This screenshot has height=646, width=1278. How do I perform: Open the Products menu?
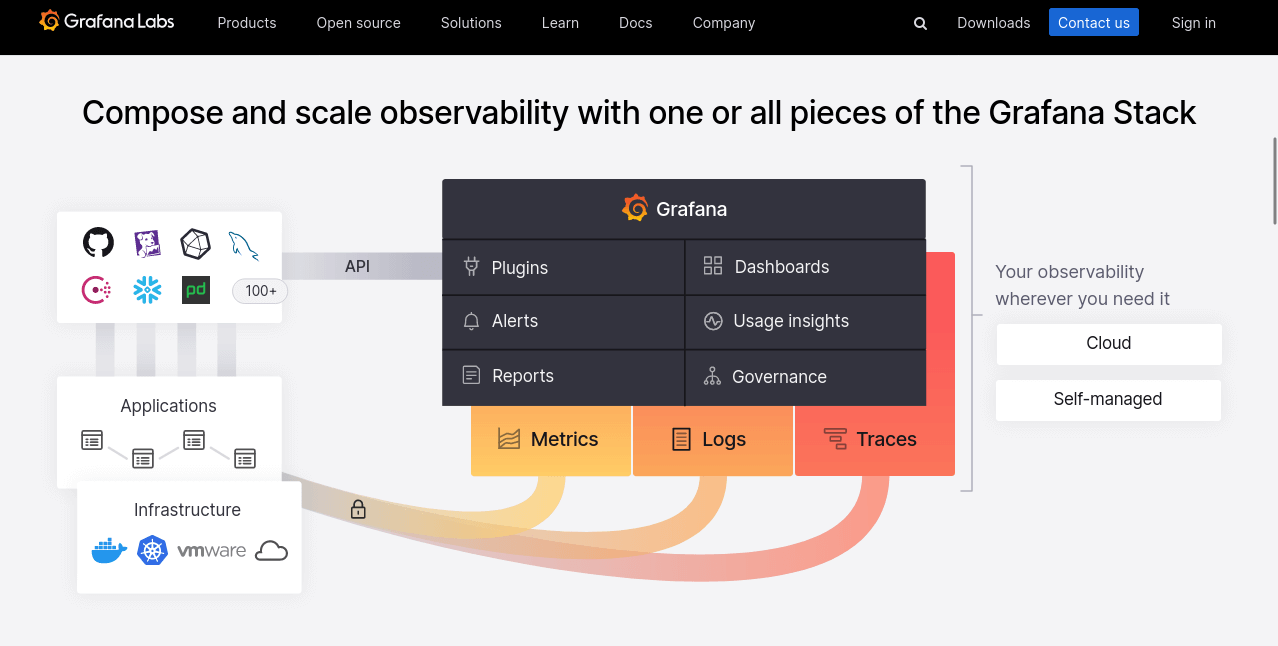pos(246,23)
